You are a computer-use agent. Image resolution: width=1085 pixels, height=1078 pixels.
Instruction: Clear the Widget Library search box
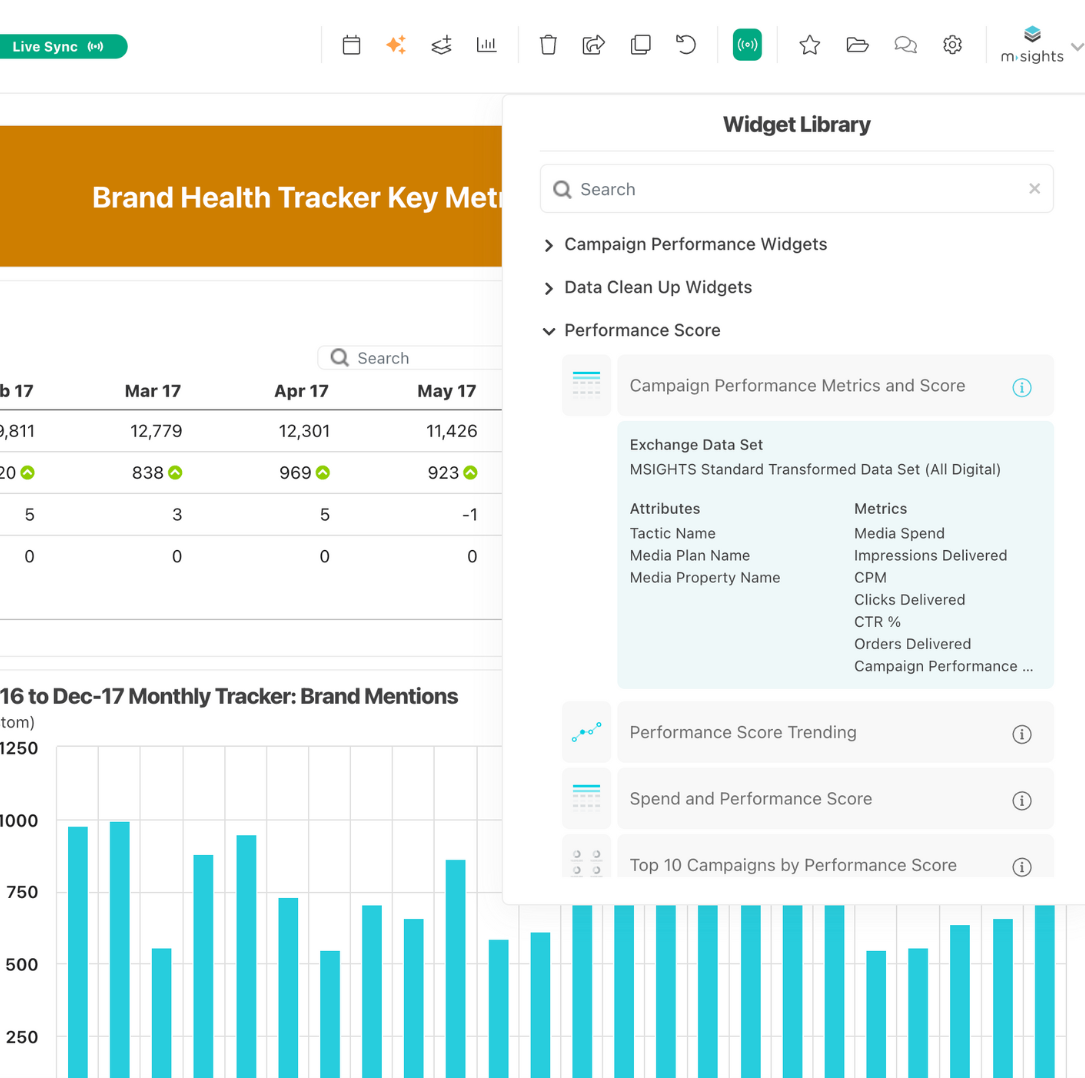[x=1034, y=189]
